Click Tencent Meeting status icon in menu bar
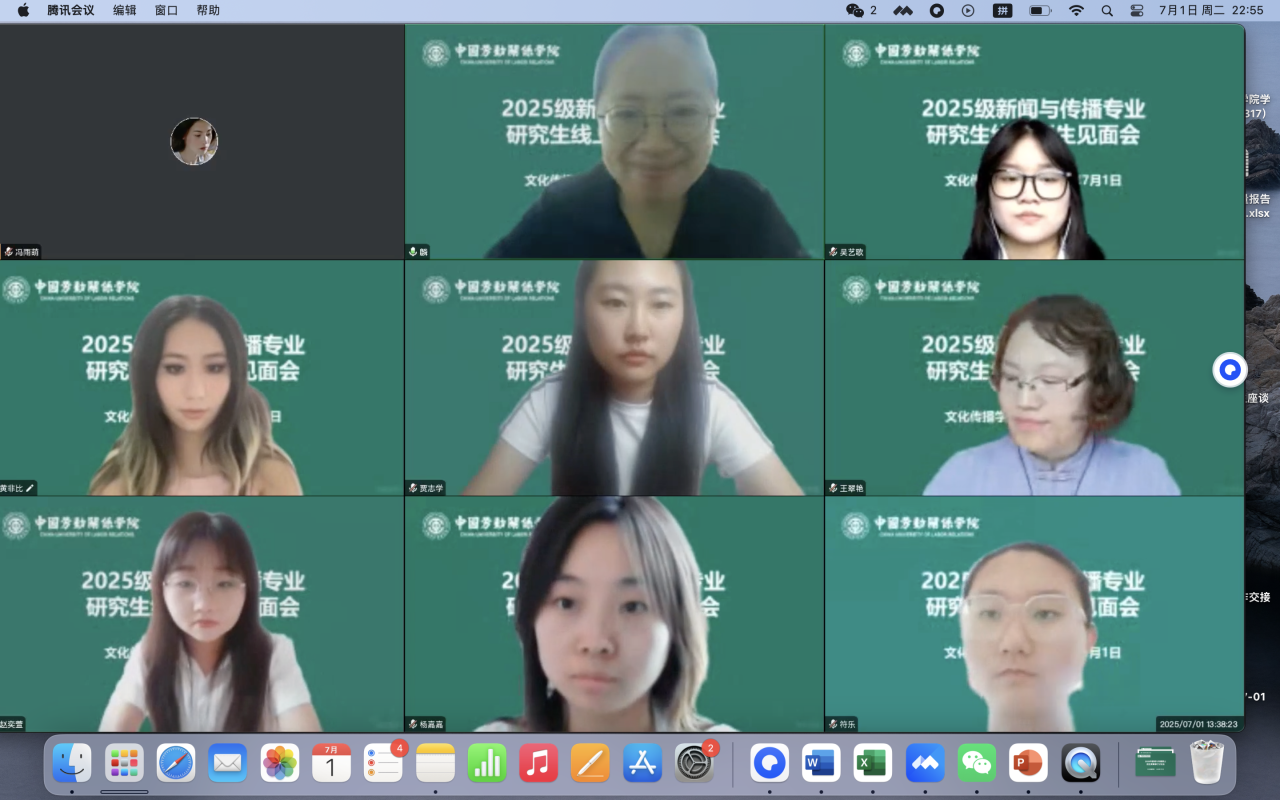1280x800 pixels. 903,10
